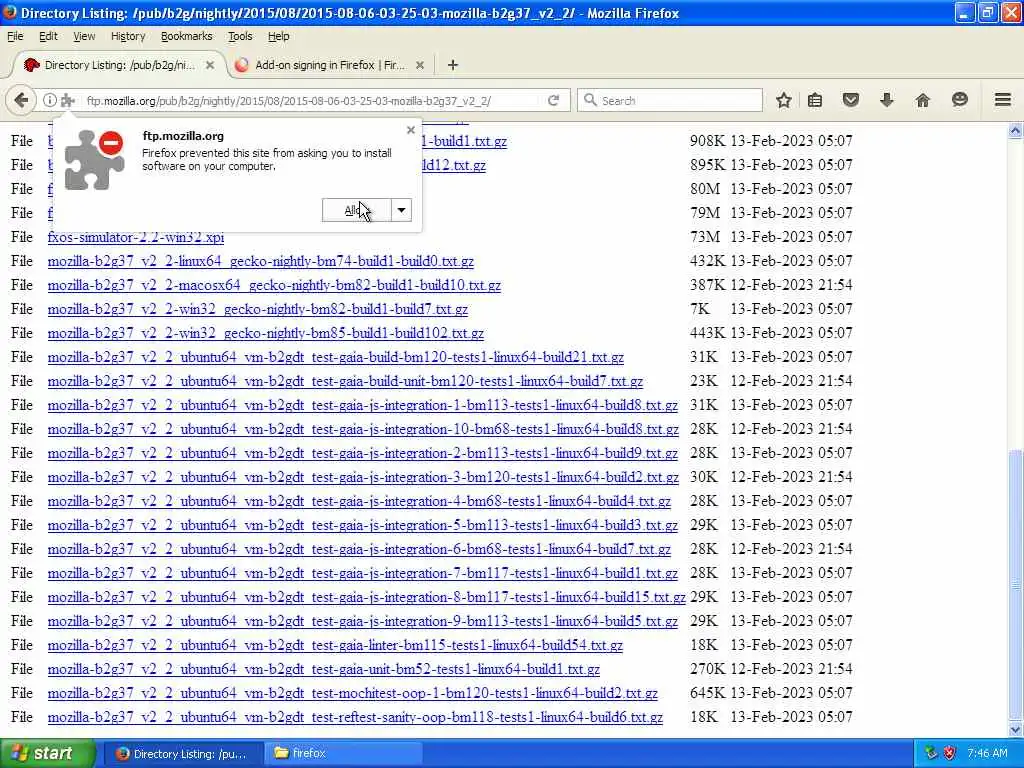The height and width of the screenshot is (768, 1024).
Task: Expand the Allow button dropdown arrow
Action: pyautogui.click(x=402, y=210)
